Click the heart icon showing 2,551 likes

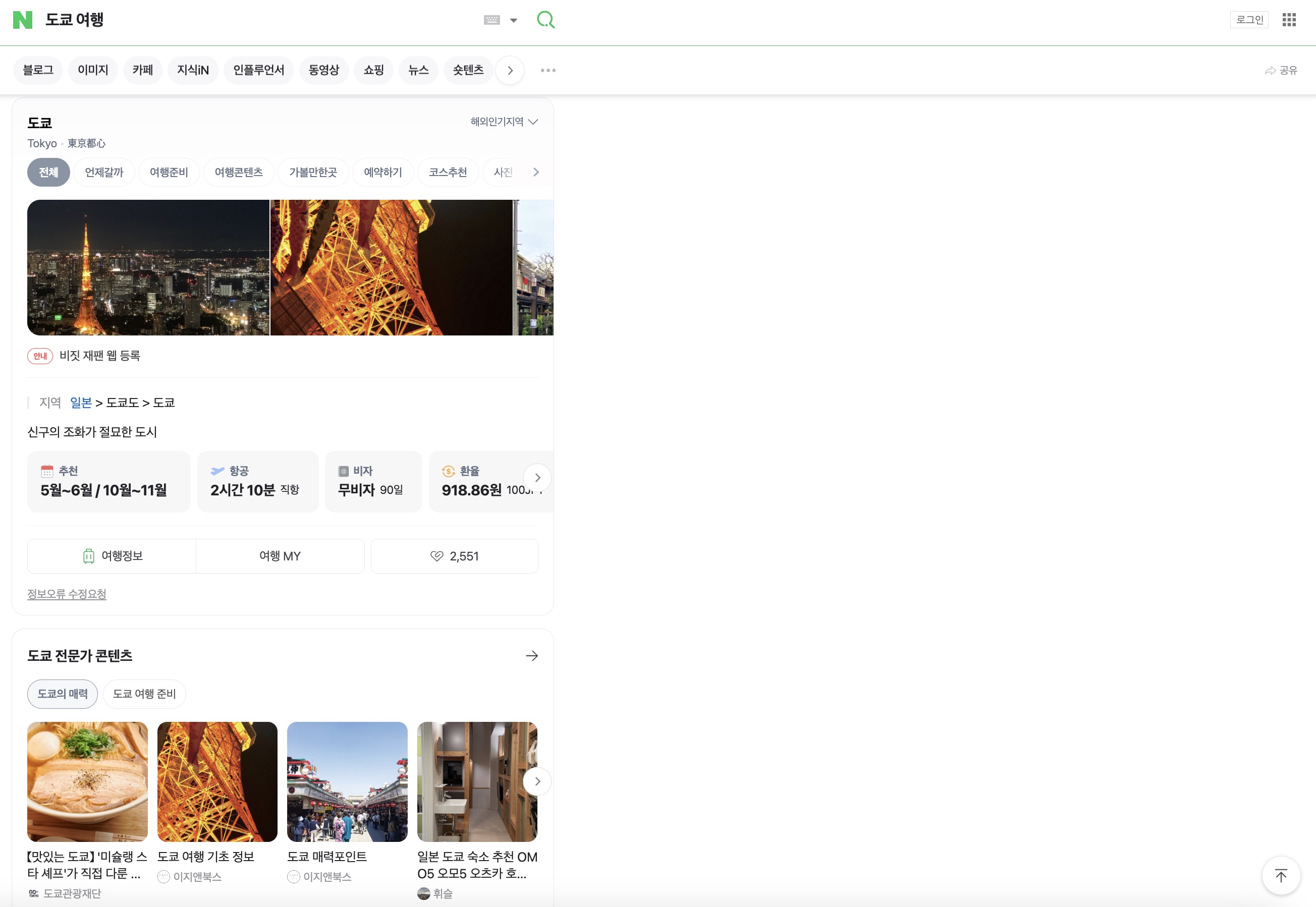pos(454,556)
